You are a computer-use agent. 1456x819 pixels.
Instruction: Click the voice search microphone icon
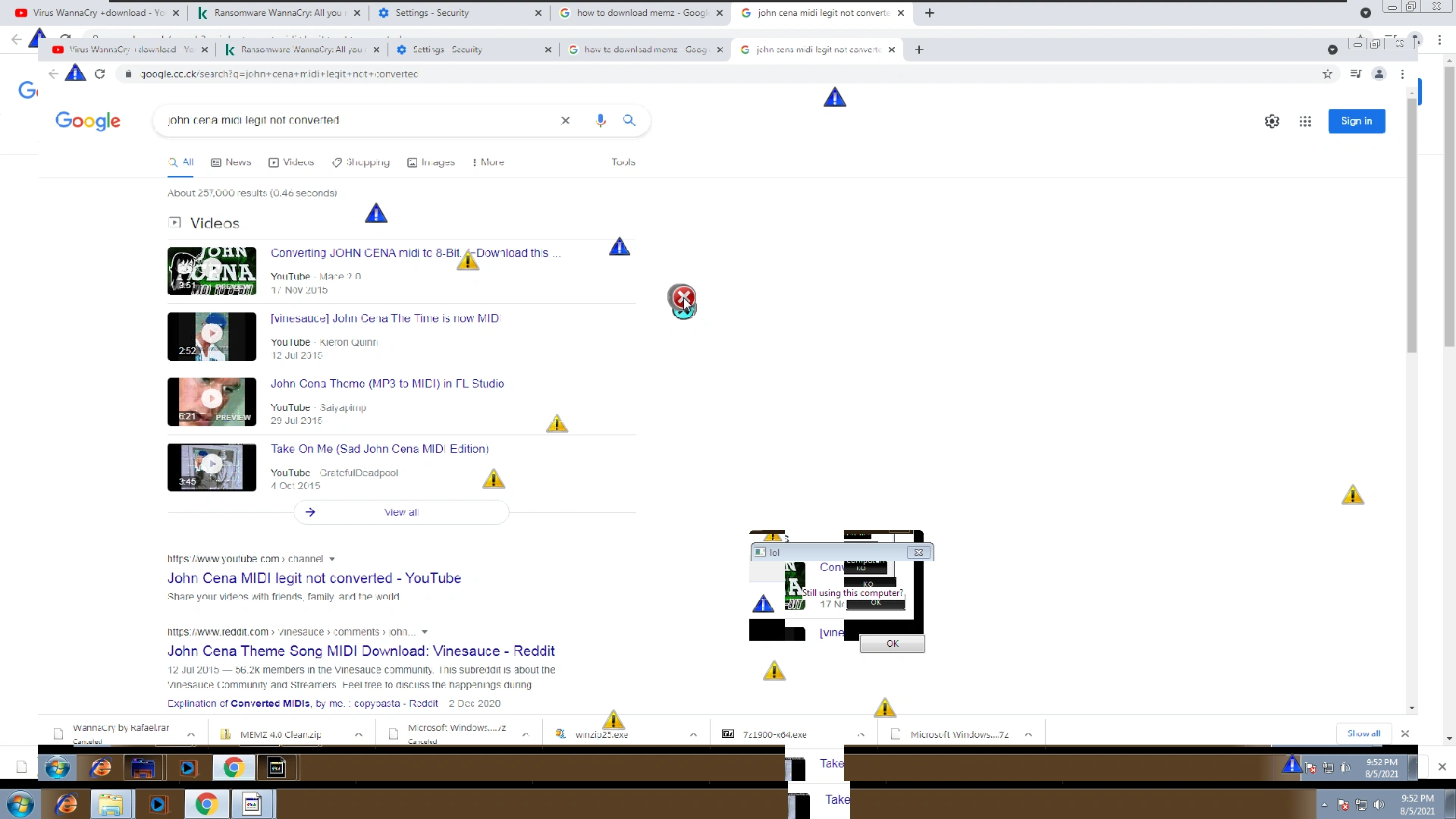click(x=601, y=121)
